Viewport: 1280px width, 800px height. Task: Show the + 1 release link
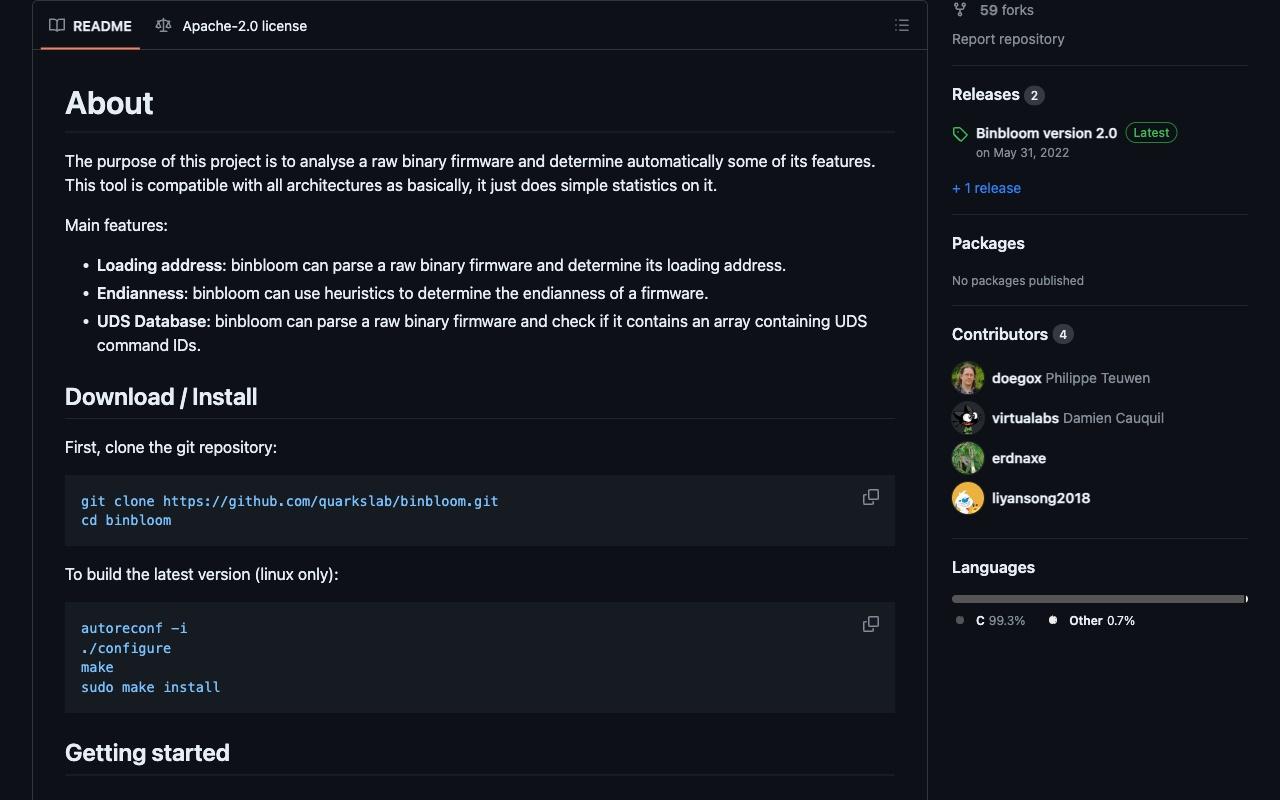tap(986, 188)
